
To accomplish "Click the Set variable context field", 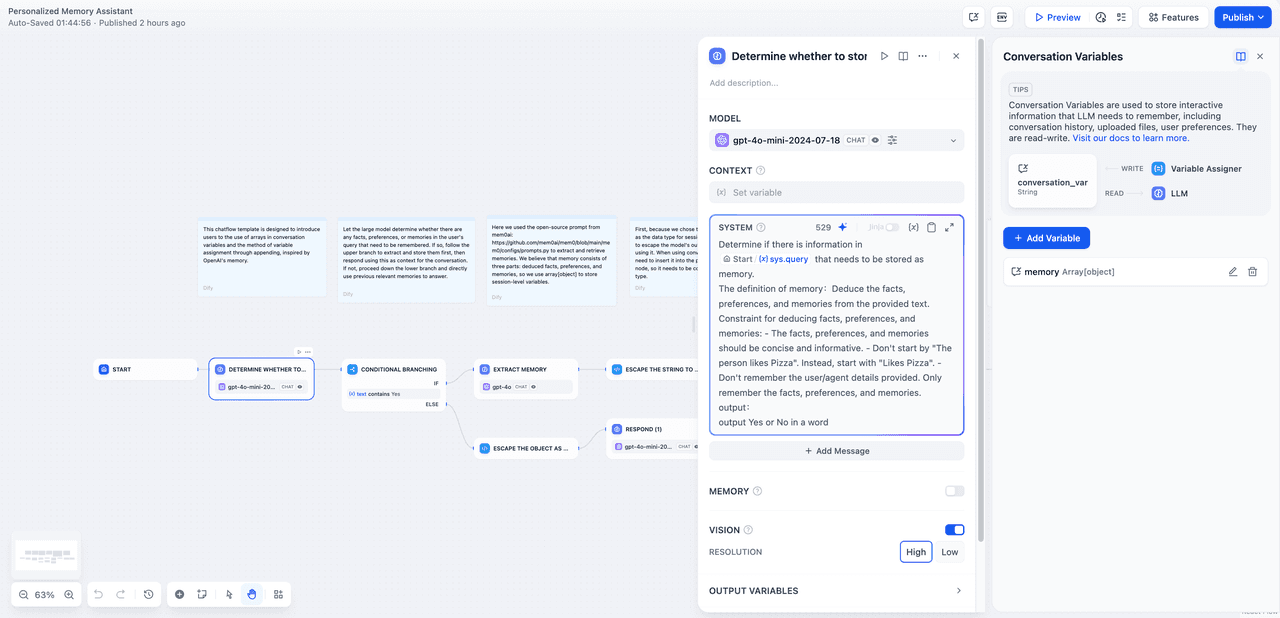I will point(836,192).
